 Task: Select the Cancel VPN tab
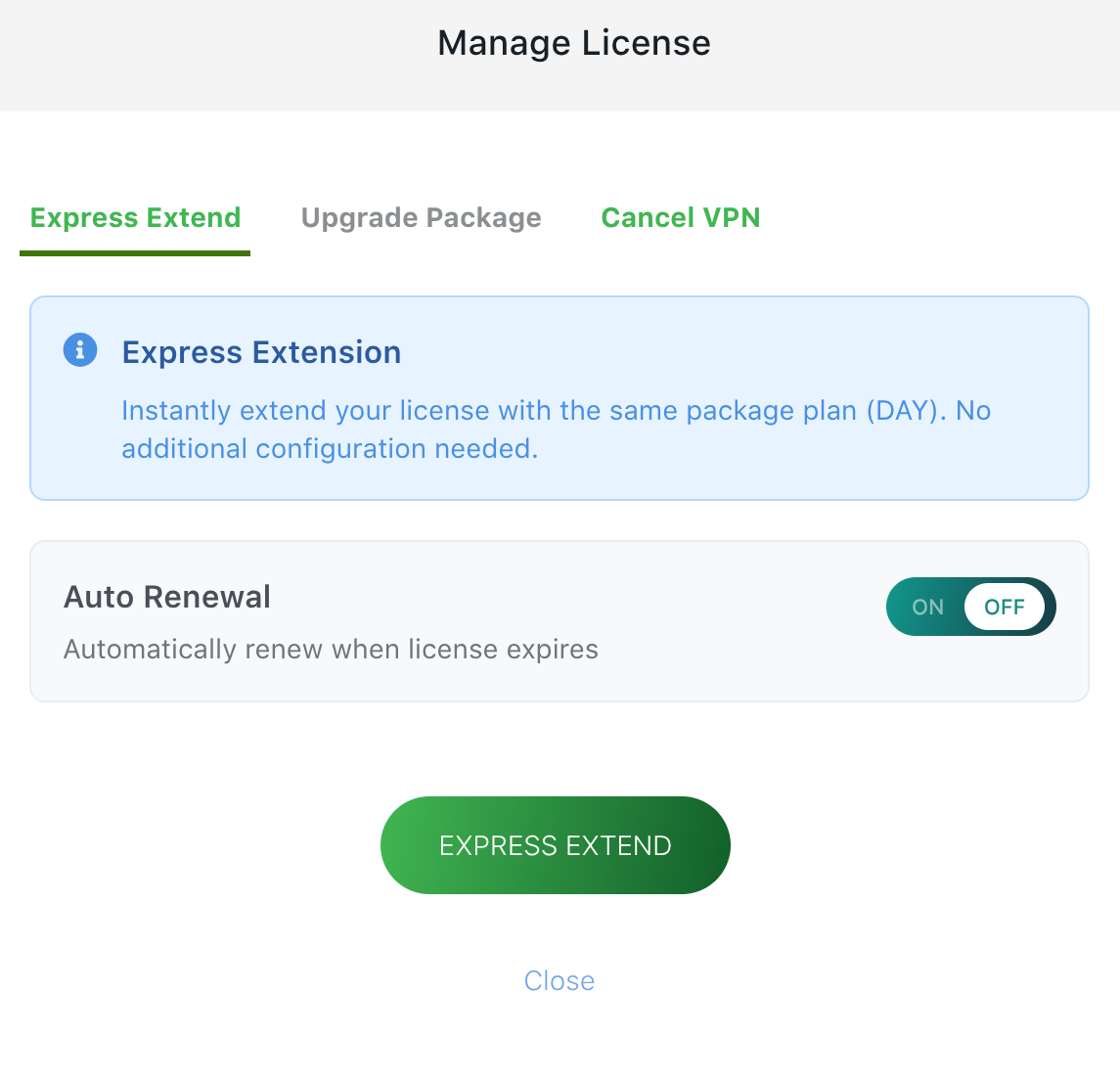tap(681, 217)
